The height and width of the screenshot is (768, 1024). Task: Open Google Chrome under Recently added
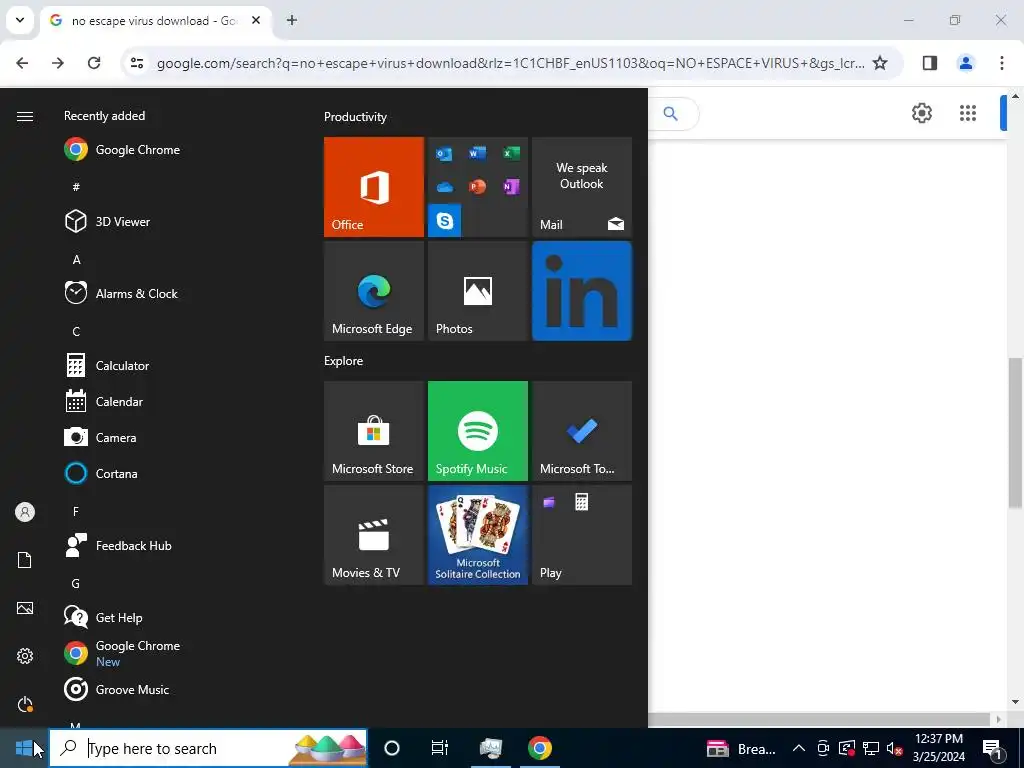pyautogui.click(x=122, y=150)
